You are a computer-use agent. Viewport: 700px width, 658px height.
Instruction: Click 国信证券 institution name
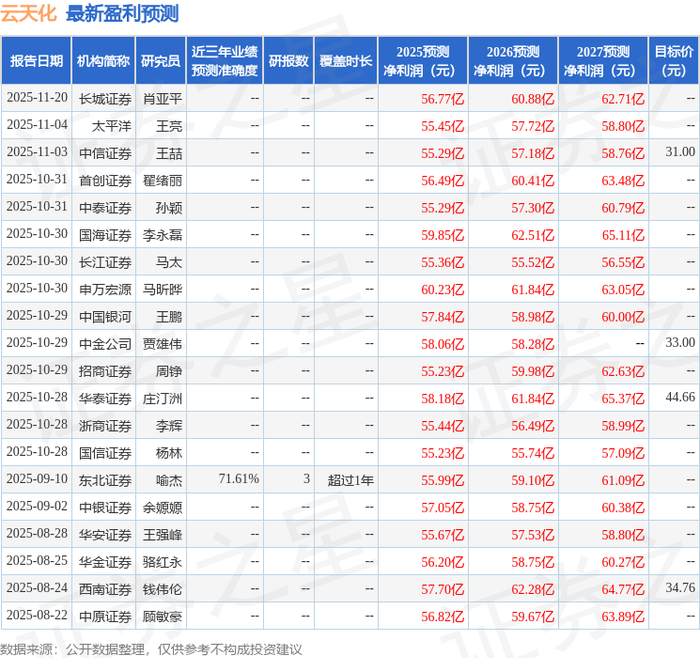pos(105,453)
